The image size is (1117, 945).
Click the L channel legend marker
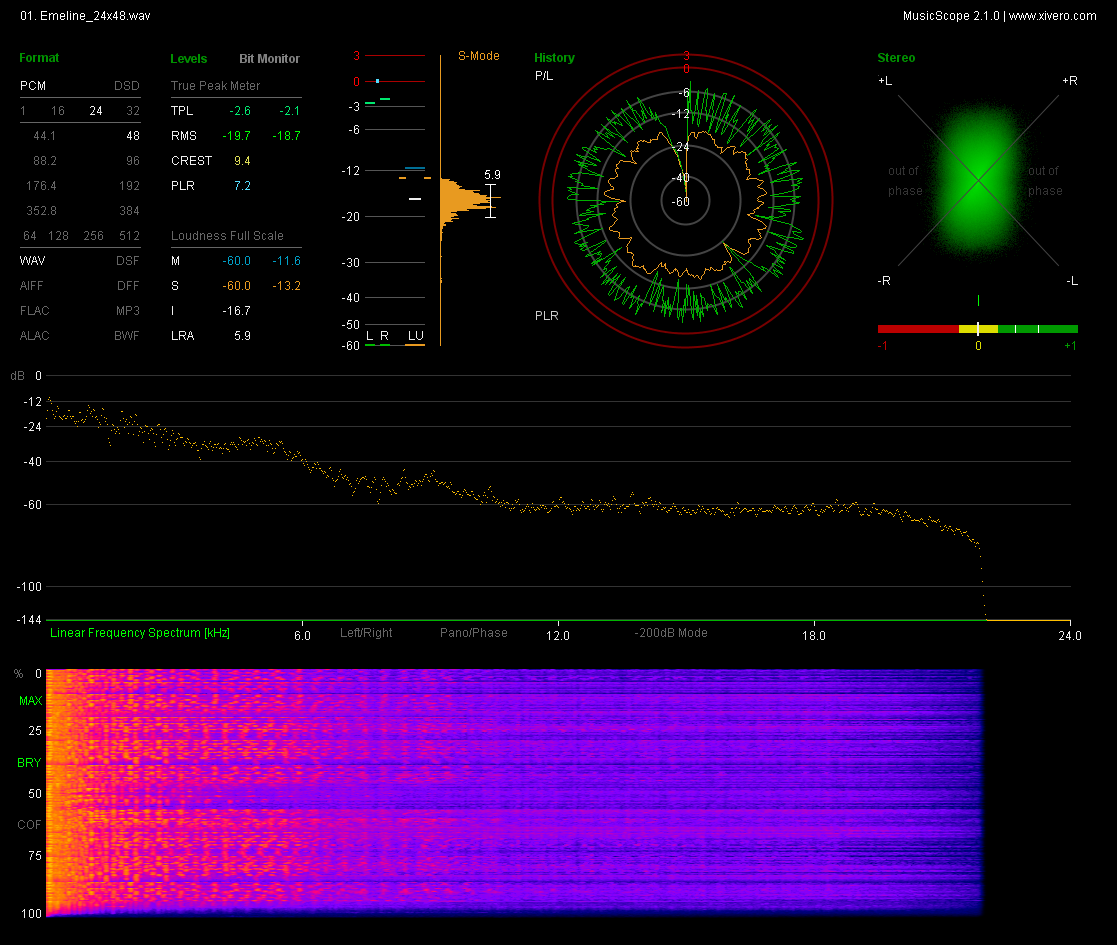[369, 336]
